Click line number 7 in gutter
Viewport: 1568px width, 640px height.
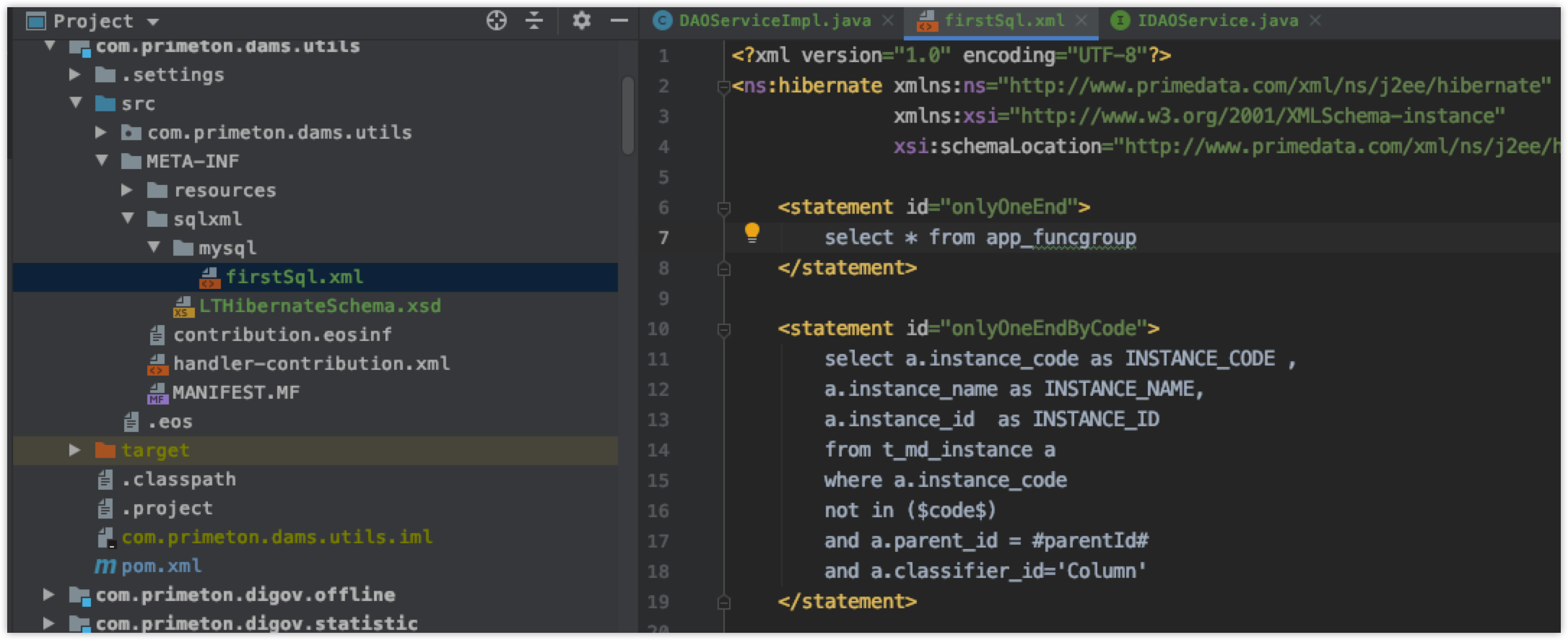(x=663, y=238)
